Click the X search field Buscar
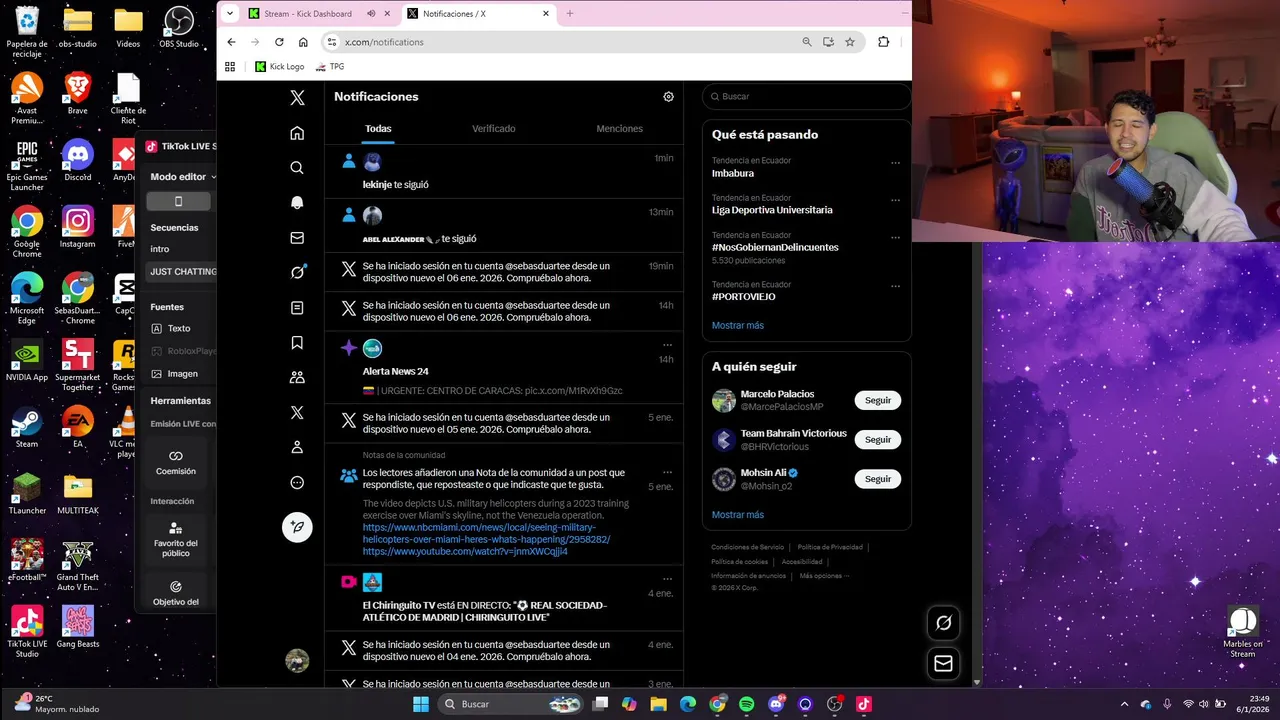Image resolution: width=1280 pixels, height=720 pixels. point(806,97)
